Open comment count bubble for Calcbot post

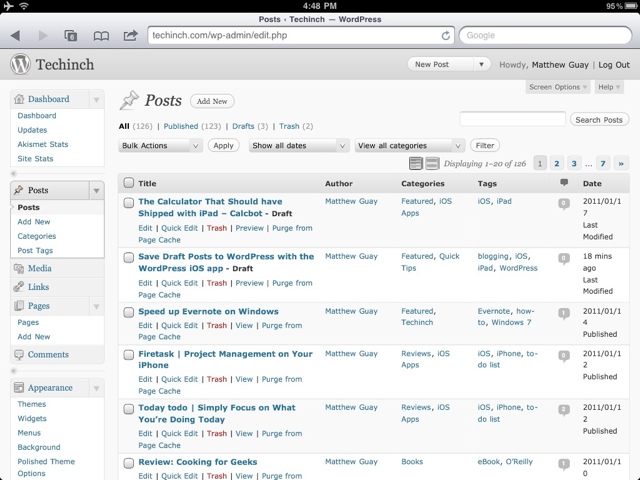pyautogui.click(x=564, y=203)
